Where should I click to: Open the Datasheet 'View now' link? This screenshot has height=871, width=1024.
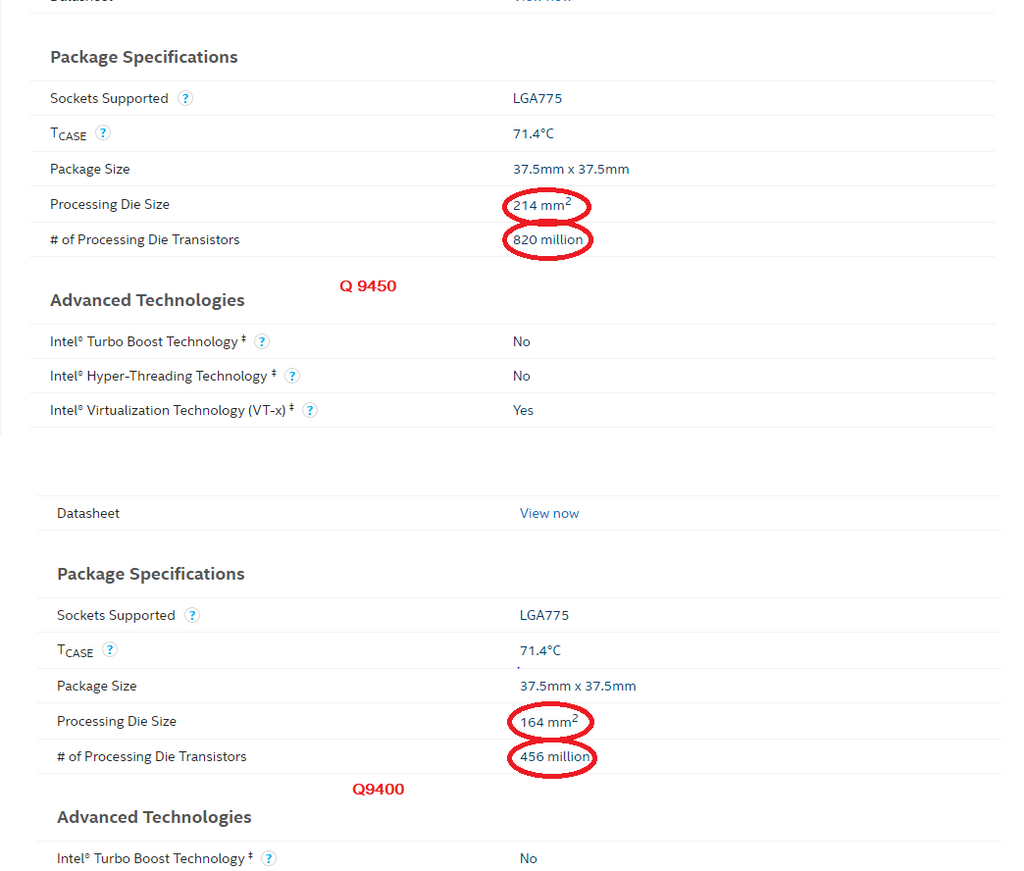(549, 513)
